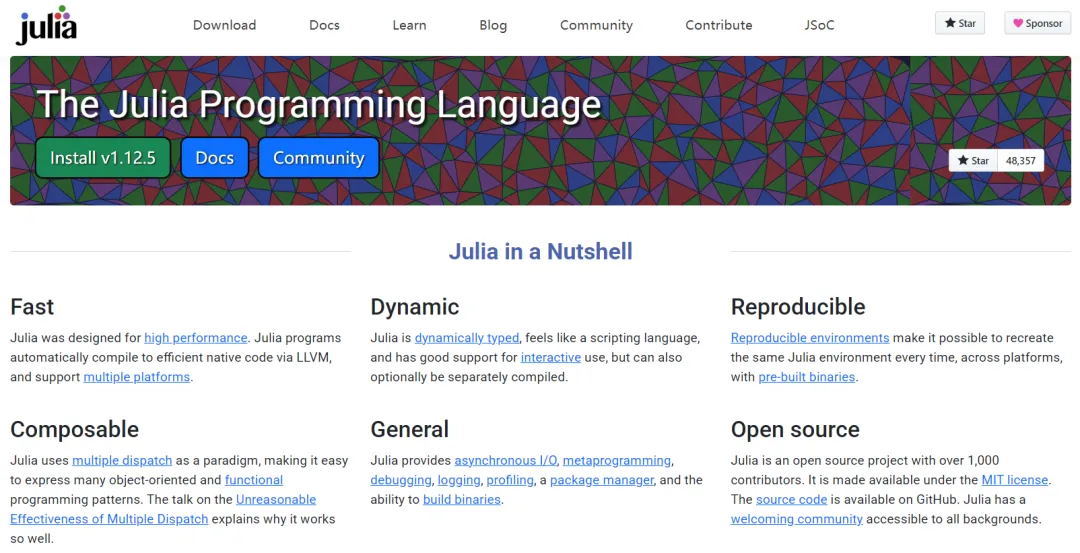Open the JSoC navigation item
This screenshot has height=553, width=1080.
(x=819, y=25)
